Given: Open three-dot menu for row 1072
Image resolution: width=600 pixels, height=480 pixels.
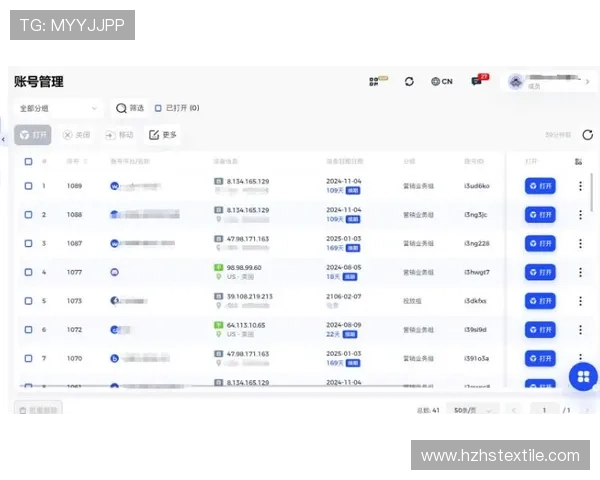Looking at the screenshot, I should click(580, 330).
